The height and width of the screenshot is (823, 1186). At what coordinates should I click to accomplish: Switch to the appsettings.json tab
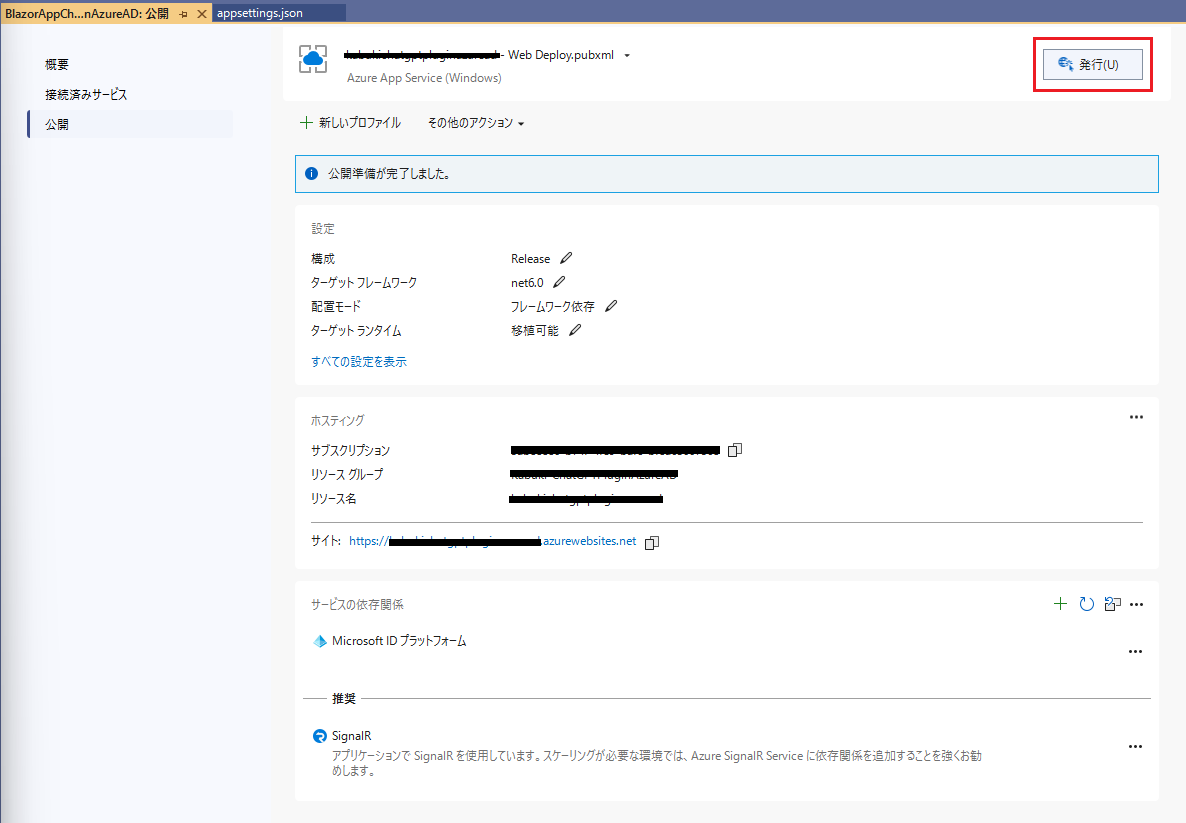[278, 13]
